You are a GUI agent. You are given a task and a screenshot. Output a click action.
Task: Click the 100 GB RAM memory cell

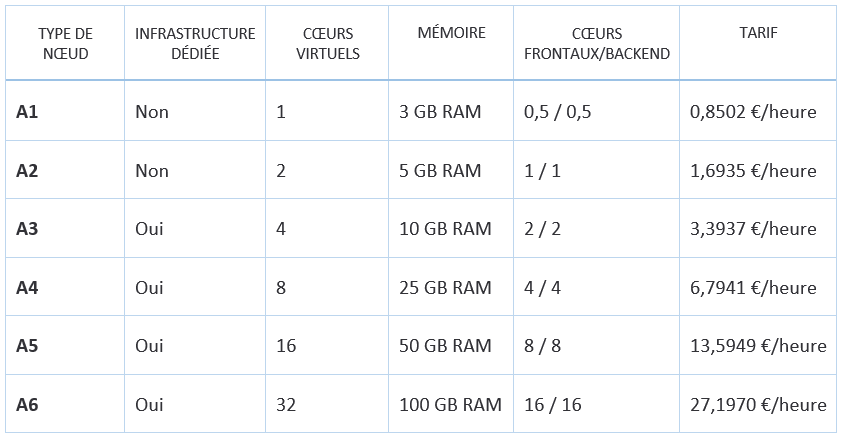[x=451, y=404]
